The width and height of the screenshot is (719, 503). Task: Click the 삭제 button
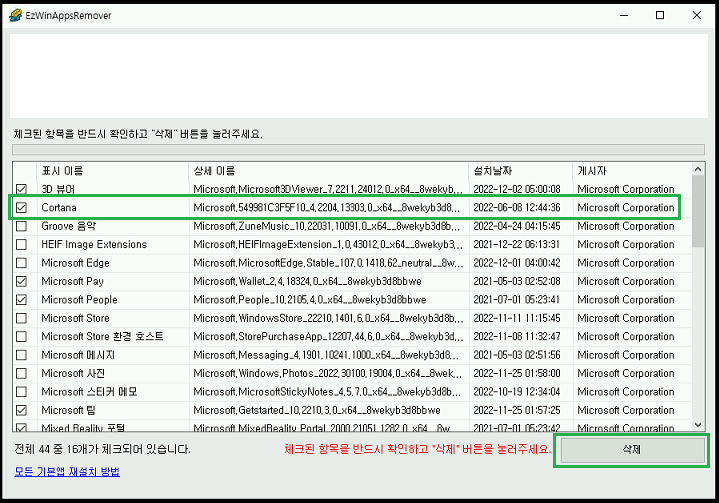click(x=632, y=450)
